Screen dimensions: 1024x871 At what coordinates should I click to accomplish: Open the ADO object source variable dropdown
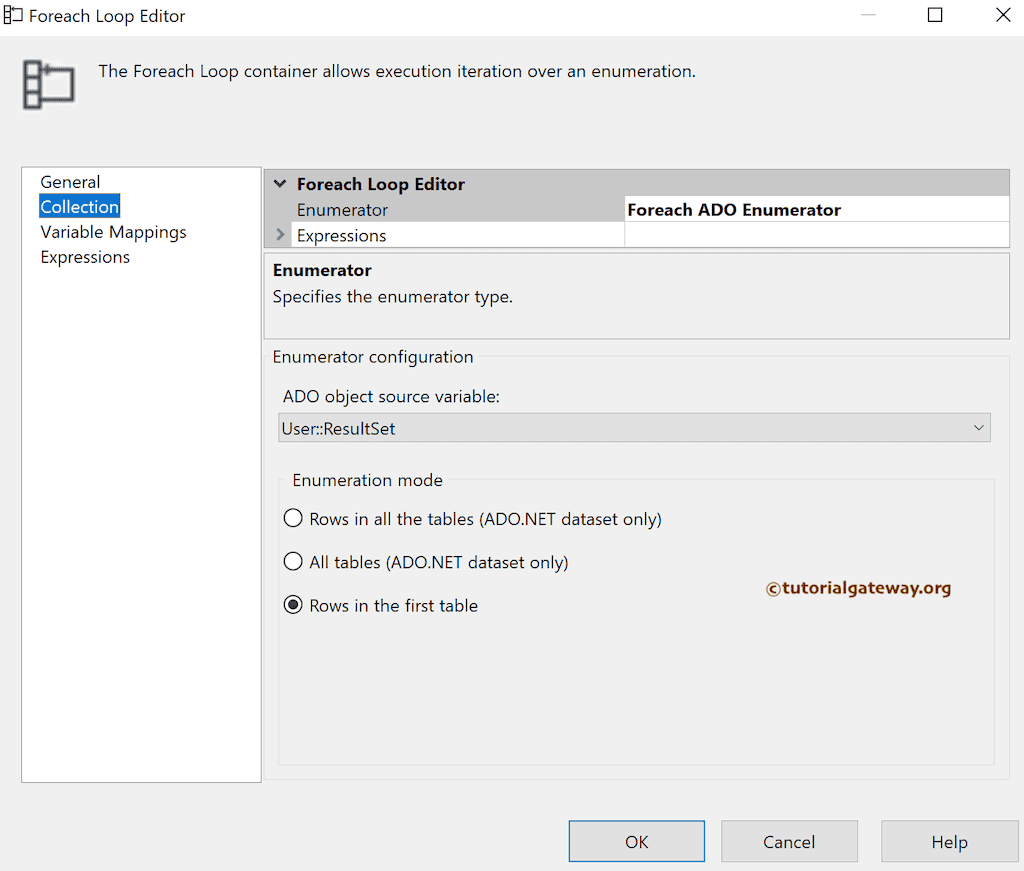coord(979,427)
